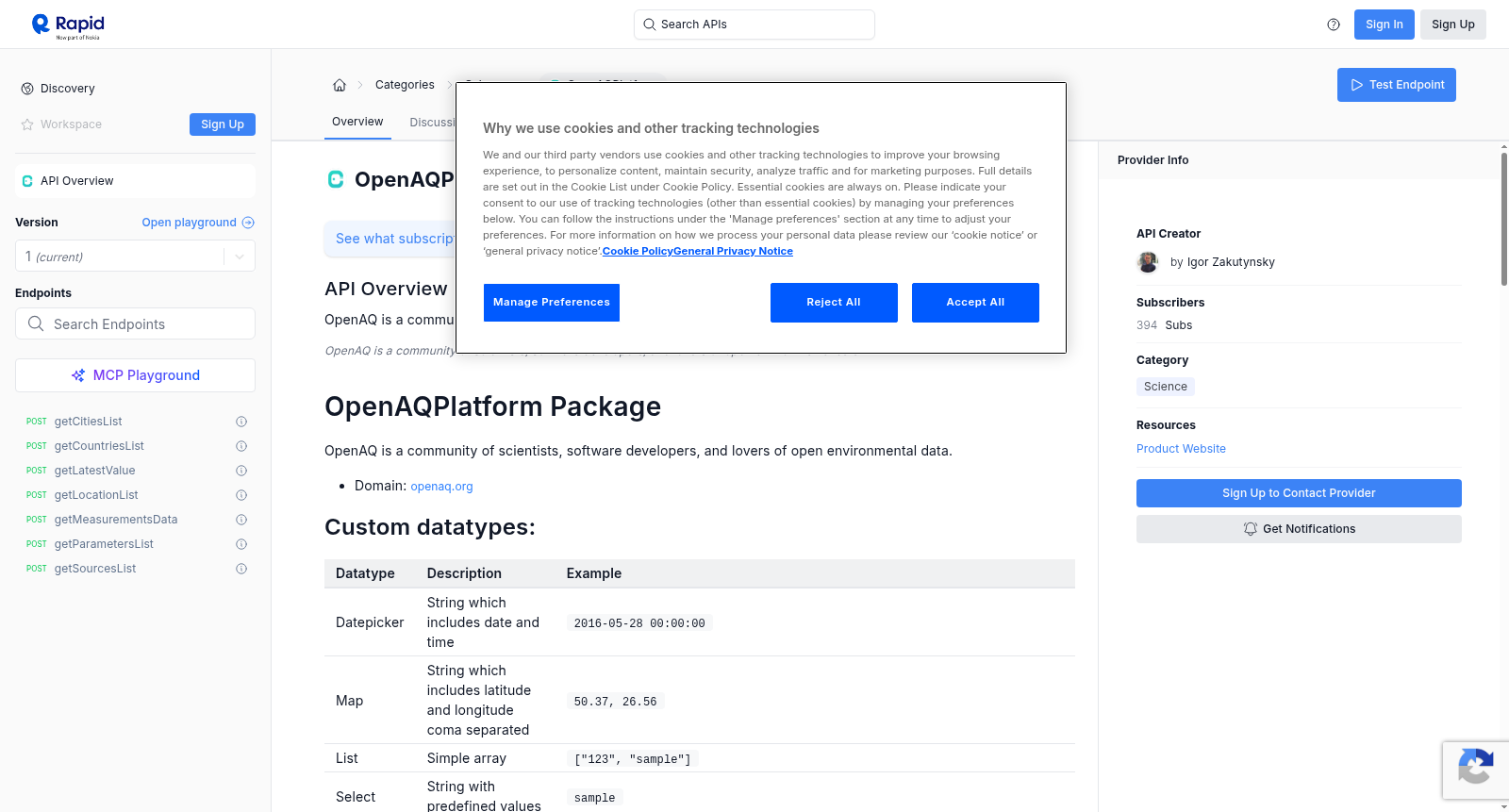Open info icon for getMeasurementsData
The image size is (1509, 812).
click(241, 520)
